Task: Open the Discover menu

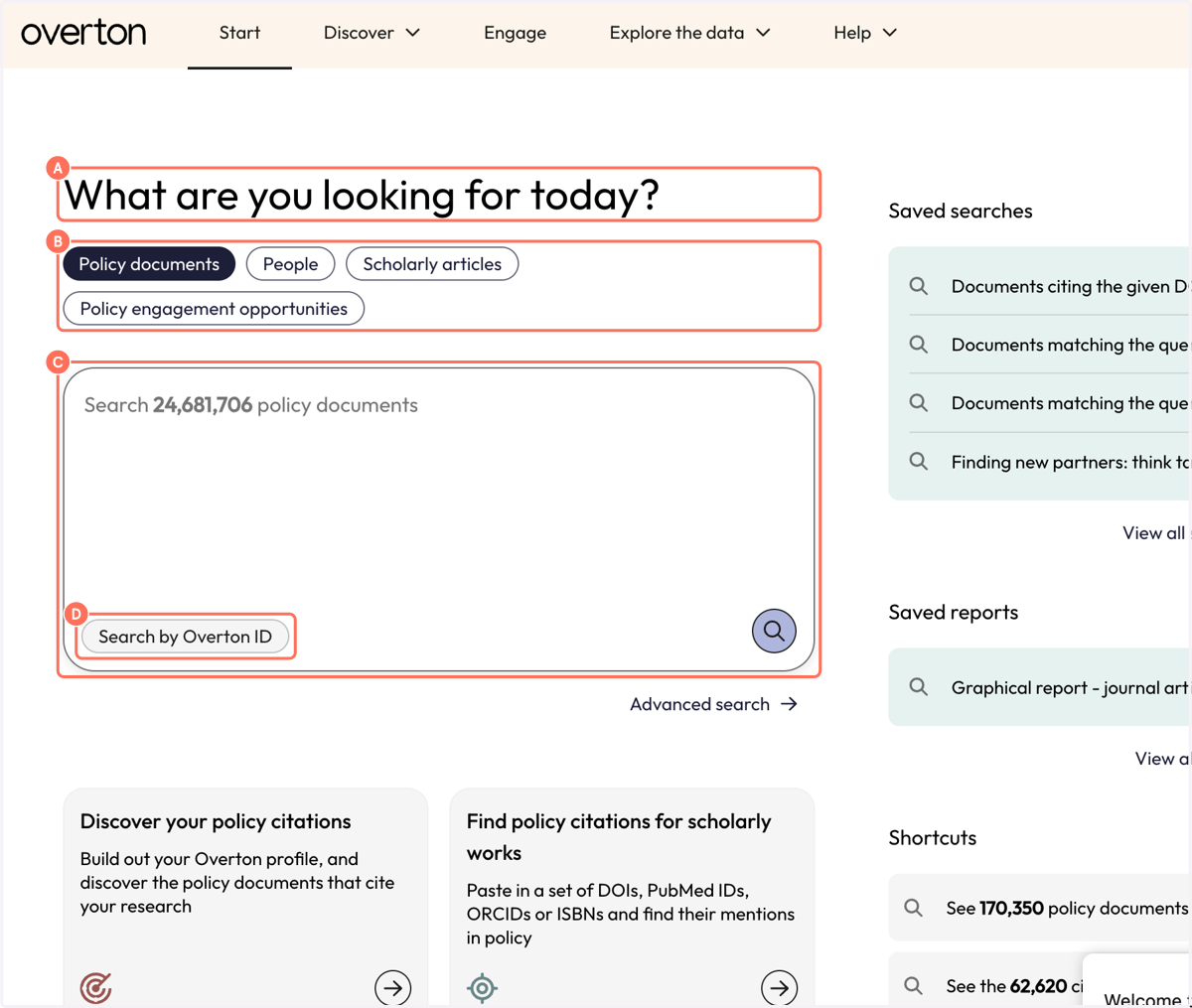Action: [372, 33]
